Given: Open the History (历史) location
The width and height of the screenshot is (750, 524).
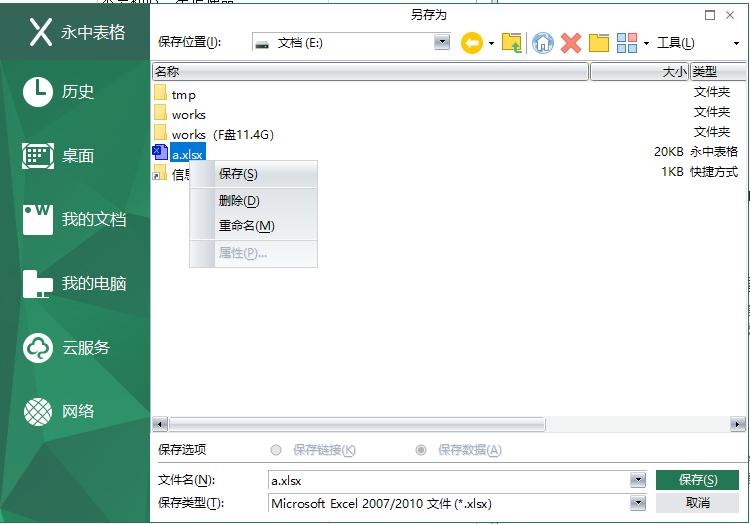Looking at the screenshot, I should point(58,91).
